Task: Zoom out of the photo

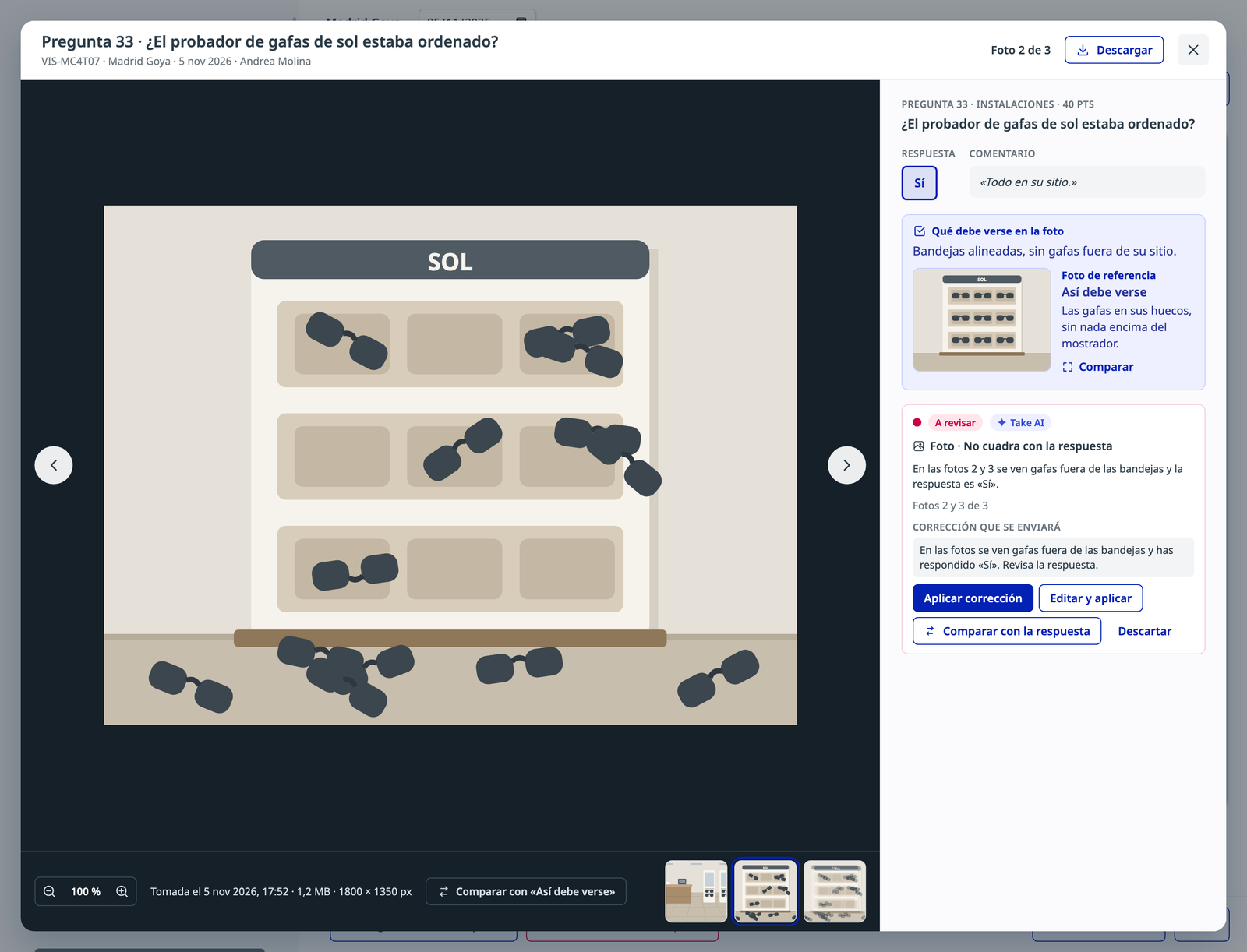Action: 49,891
